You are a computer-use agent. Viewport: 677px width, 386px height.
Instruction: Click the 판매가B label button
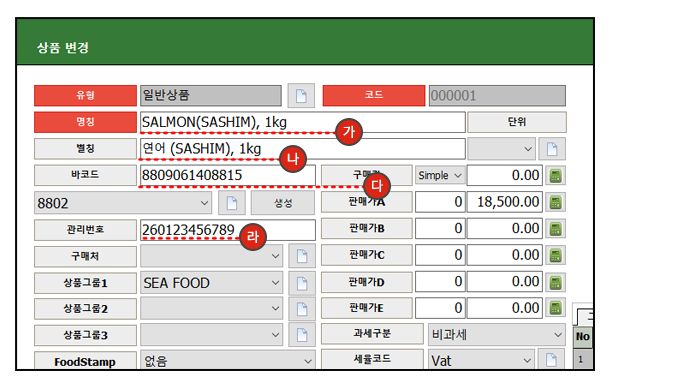coord(367,228)
